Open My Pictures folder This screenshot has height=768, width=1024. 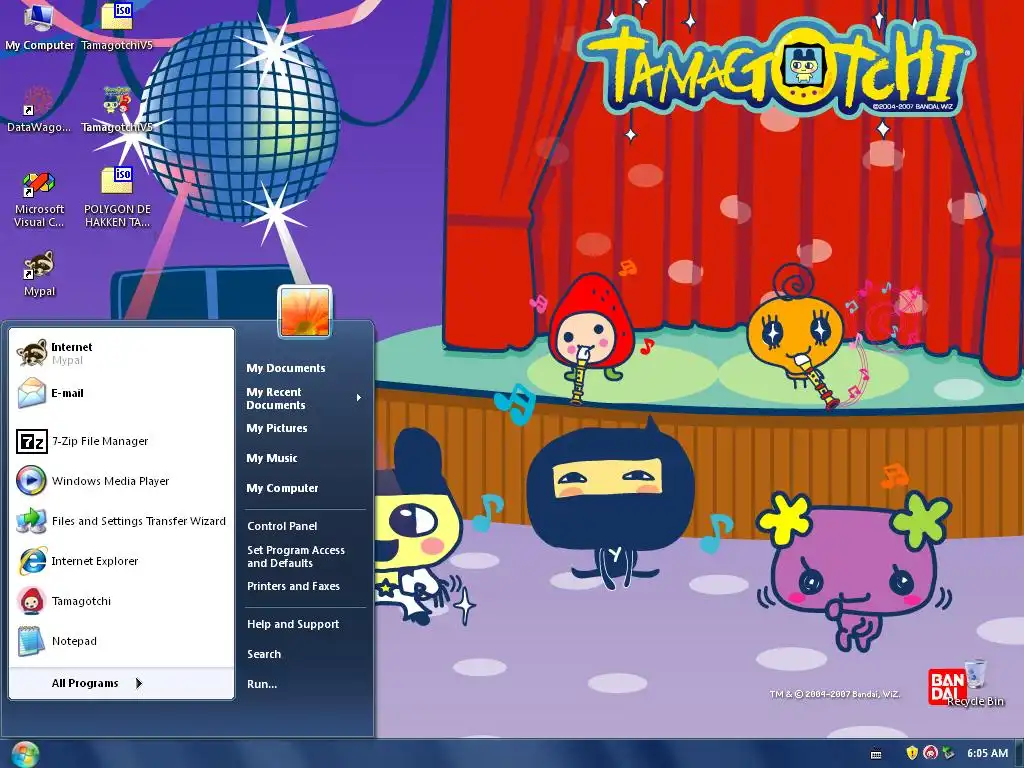click(305, 428)
